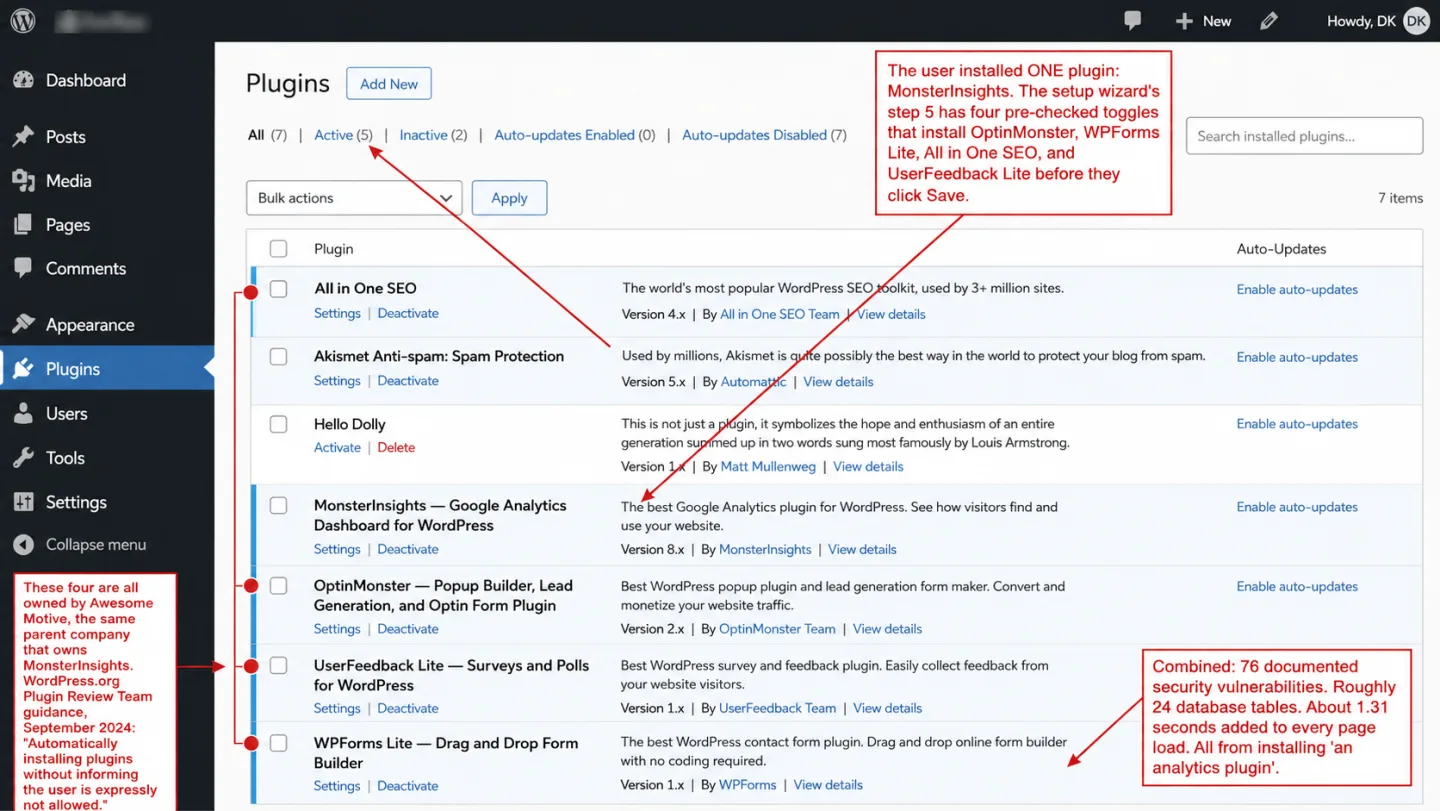The image size is (1440, 811).
Task: Check the All in One SEO checkbox
Action: [x=278, y=289]
